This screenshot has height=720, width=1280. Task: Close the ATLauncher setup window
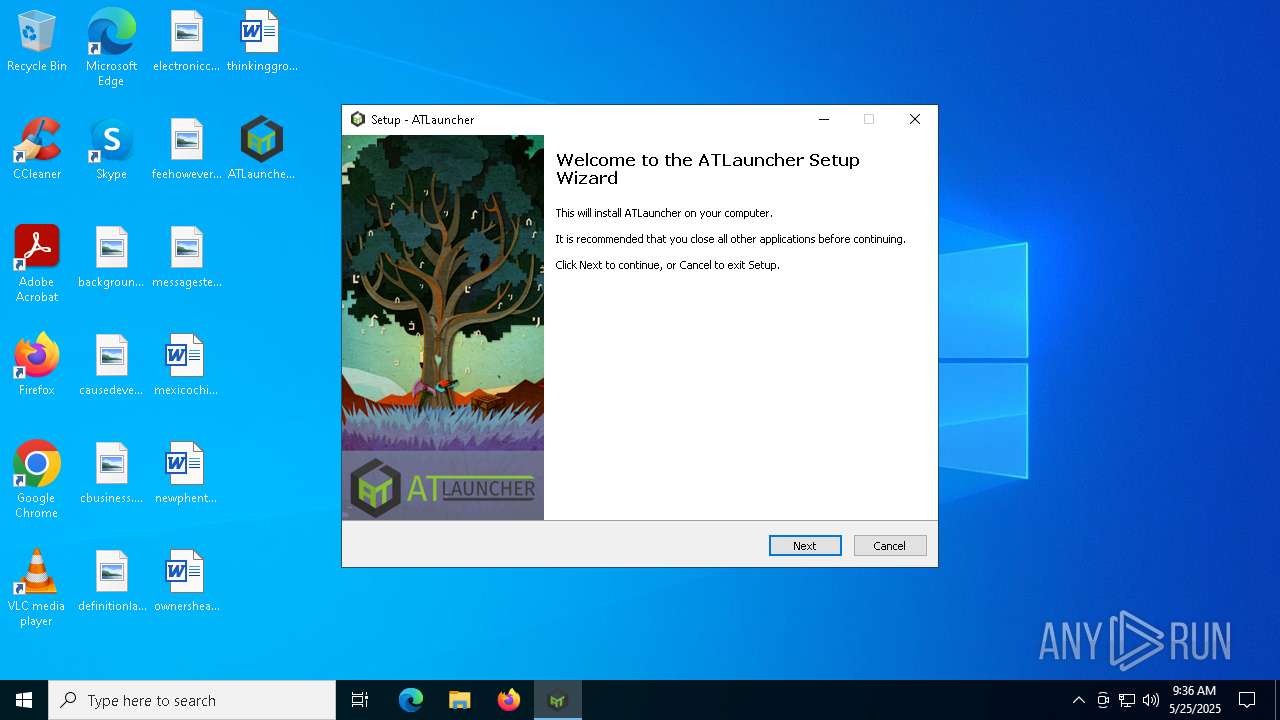(914, 119)
